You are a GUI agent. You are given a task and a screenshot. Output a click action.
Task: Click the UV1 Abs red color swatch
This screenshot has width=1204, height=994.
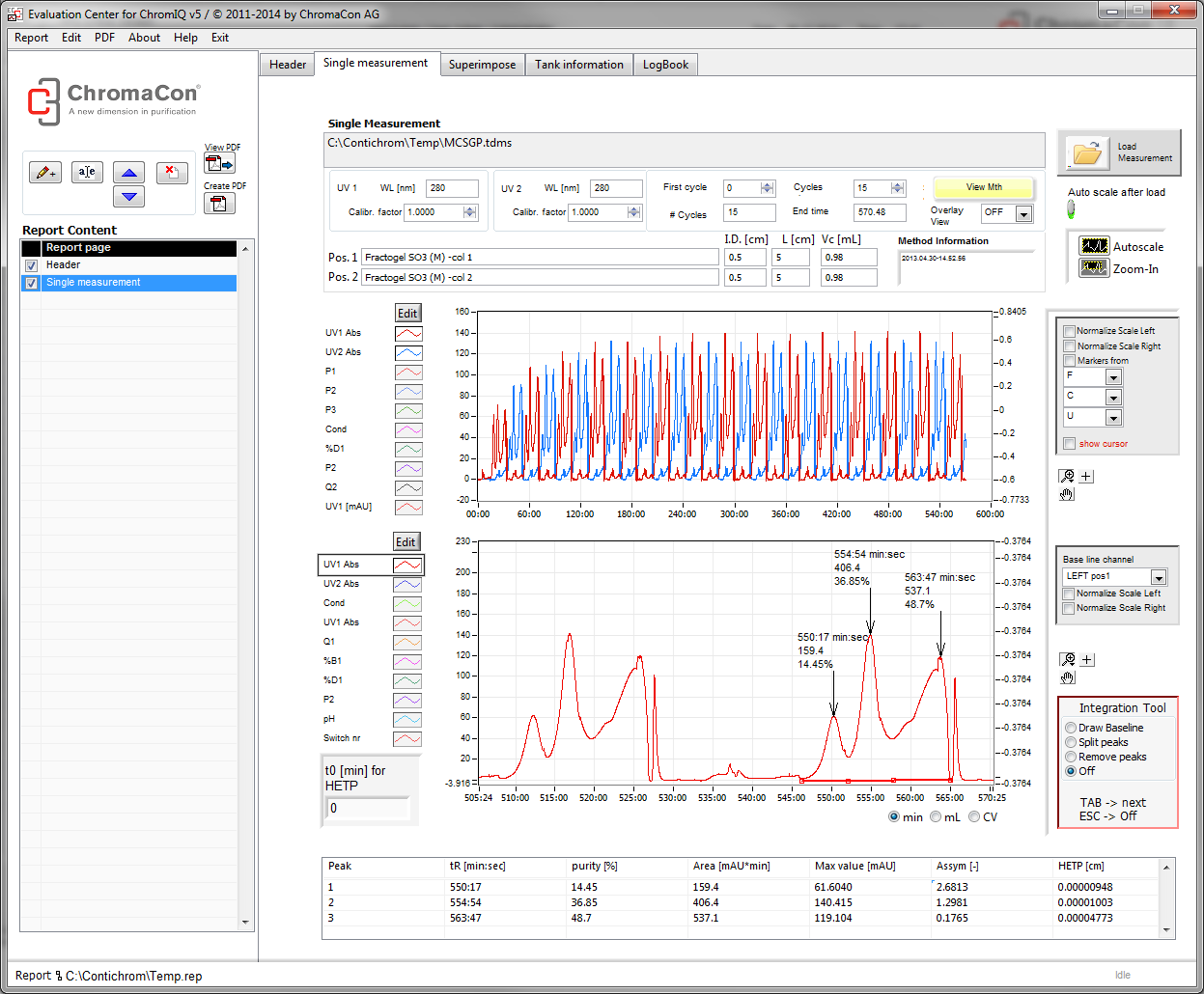[408, 333]
